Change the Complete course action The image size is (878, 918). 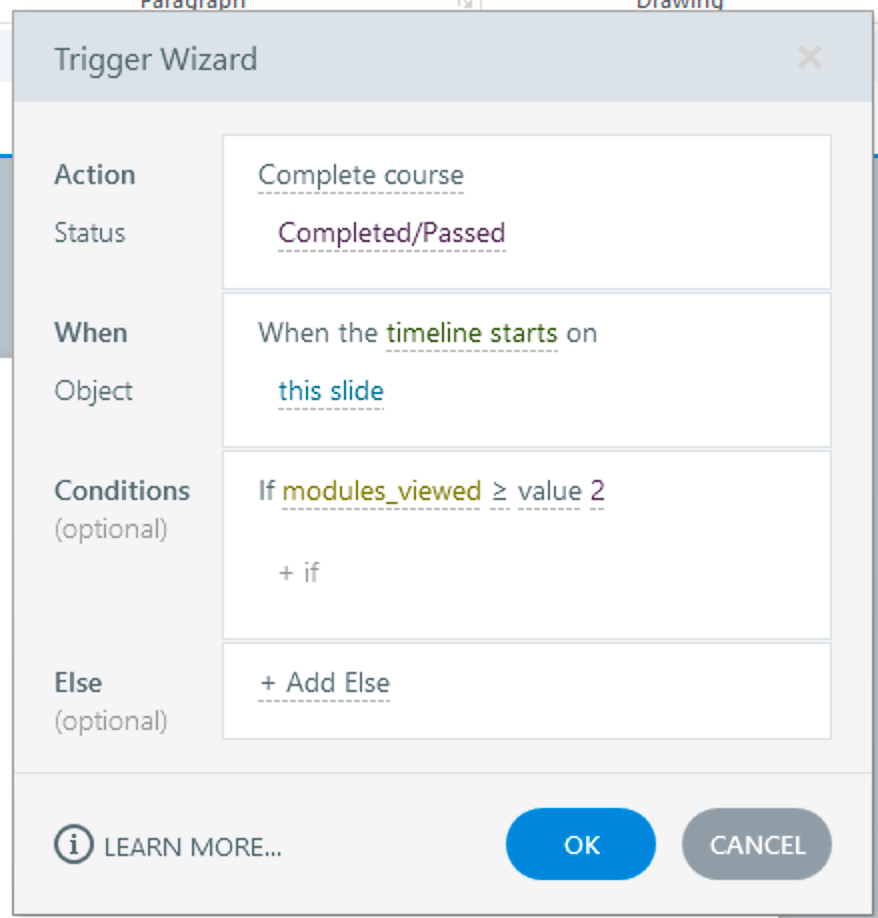coord(360,176)
